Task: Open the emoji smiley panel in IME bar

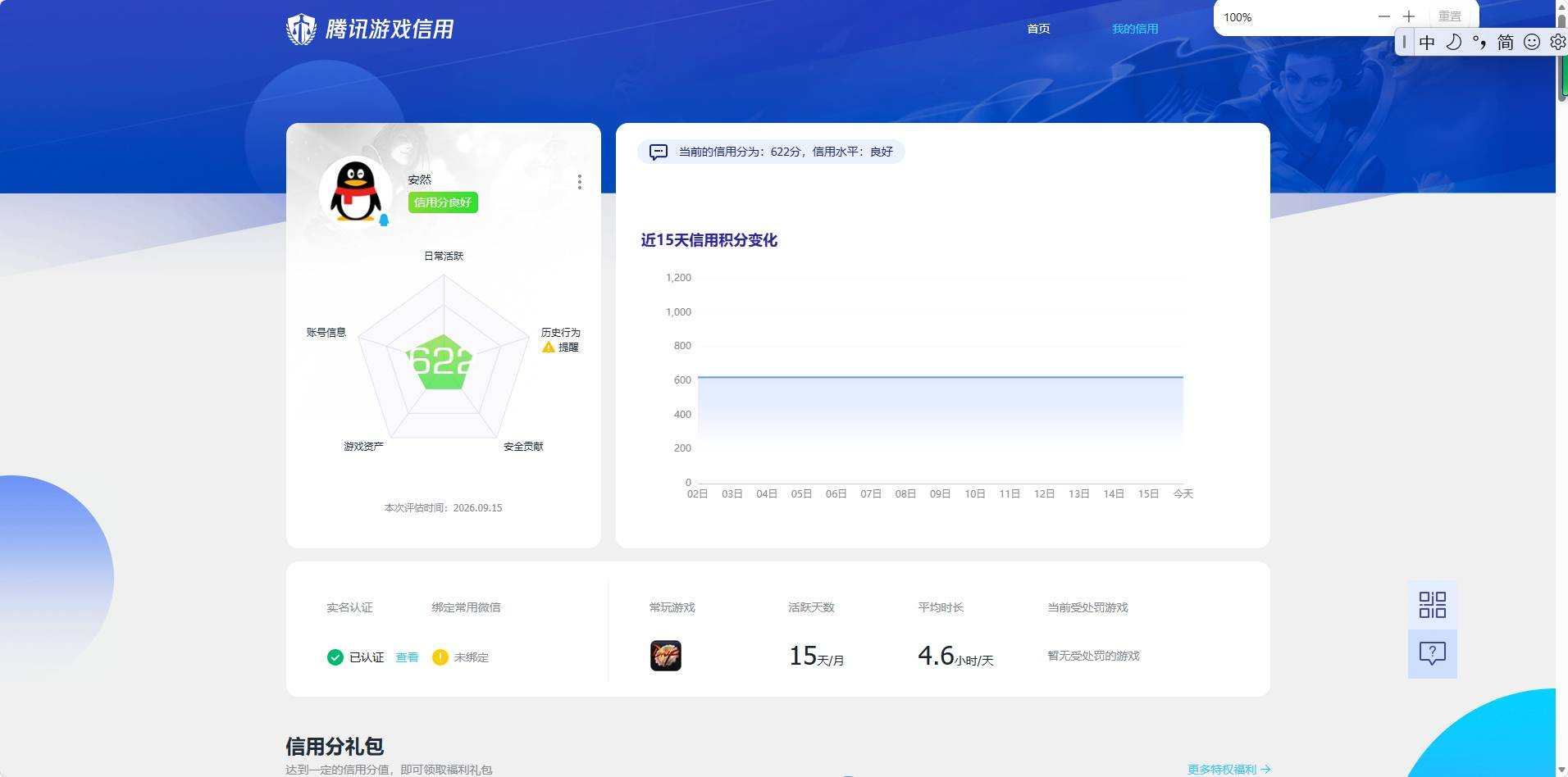Action: tap(1532, 42)
